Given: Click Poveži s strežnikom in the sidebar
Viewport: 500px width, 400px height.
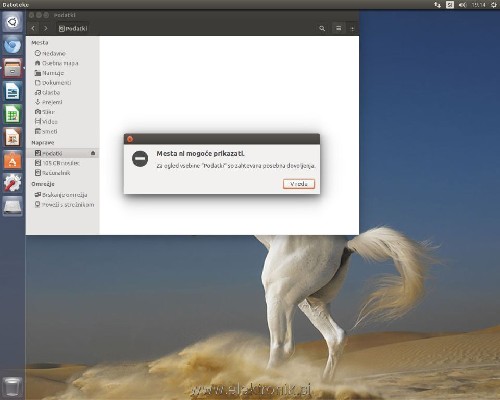Looking at the screenshot, I should coord(64,205).
